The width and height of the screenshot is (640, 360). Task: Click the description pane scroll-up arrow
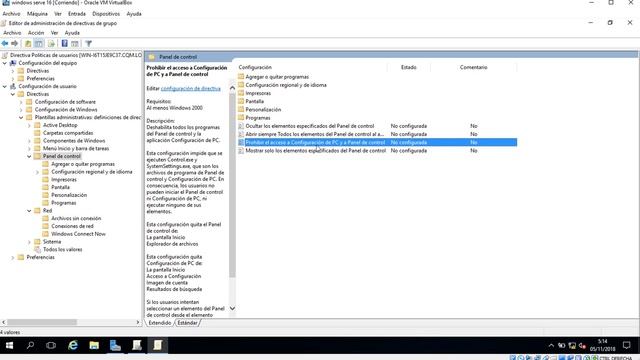[232, 87]
